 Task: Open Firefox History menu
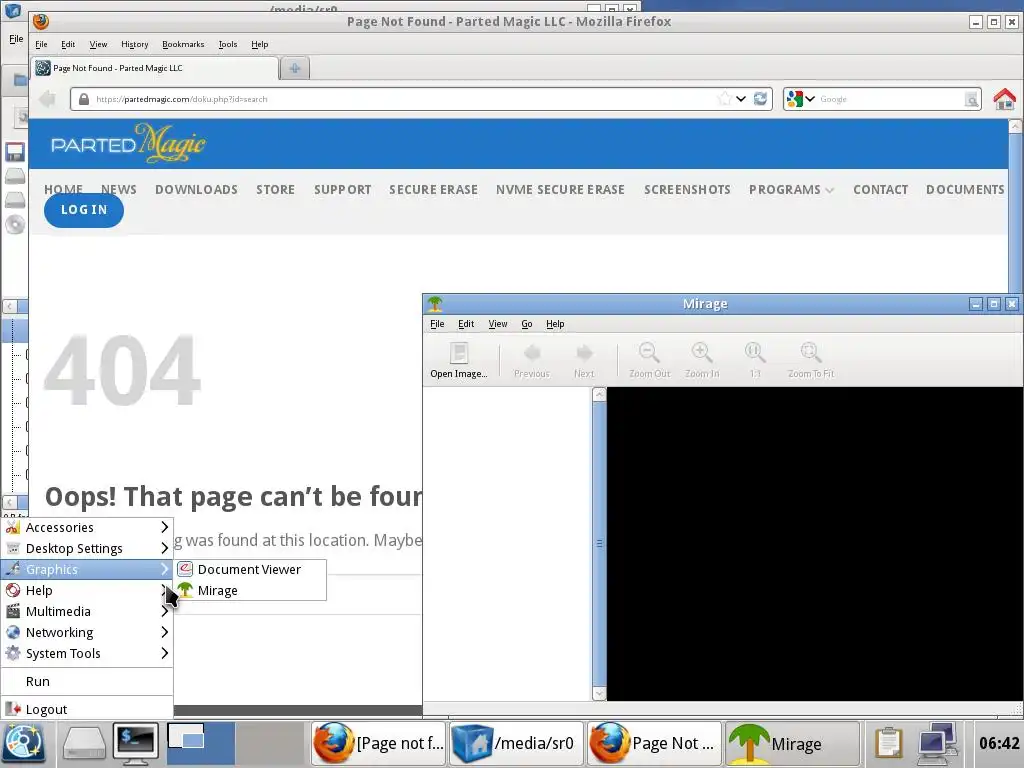[x=135, y=44]
